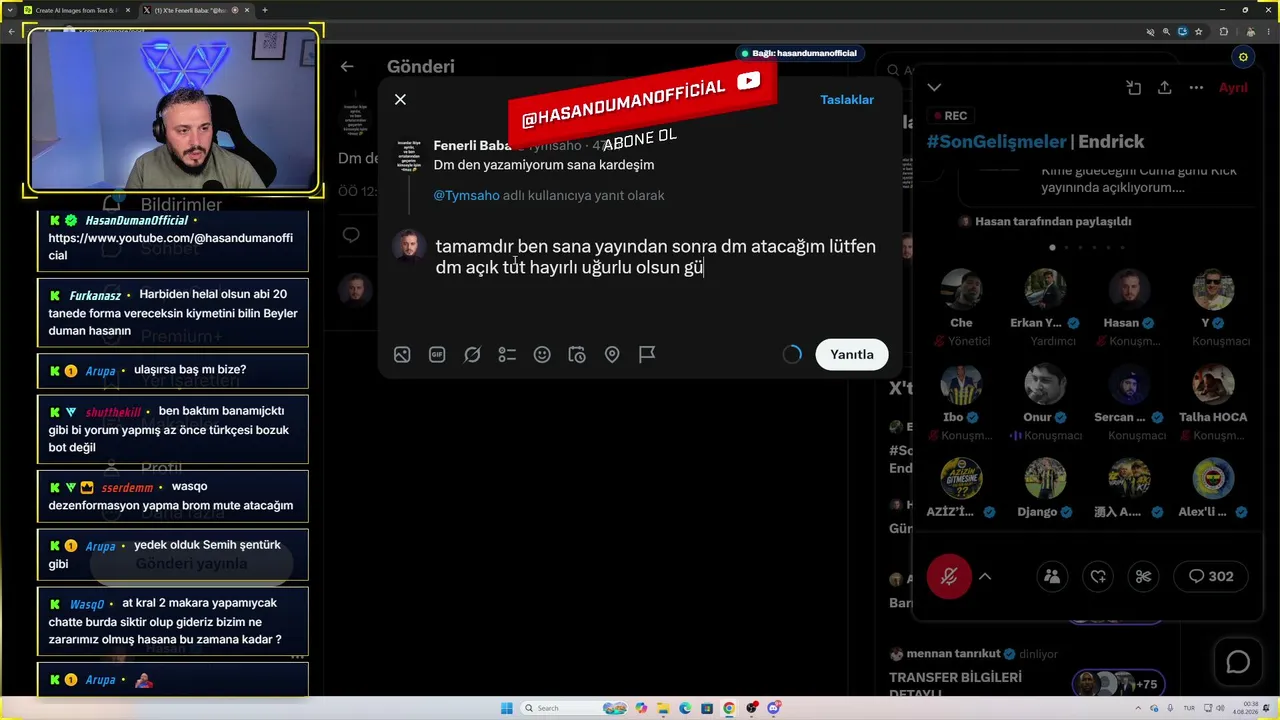Post the reply with Yanıtla button
Screen dimensions: 1280x720
[852, 354]
